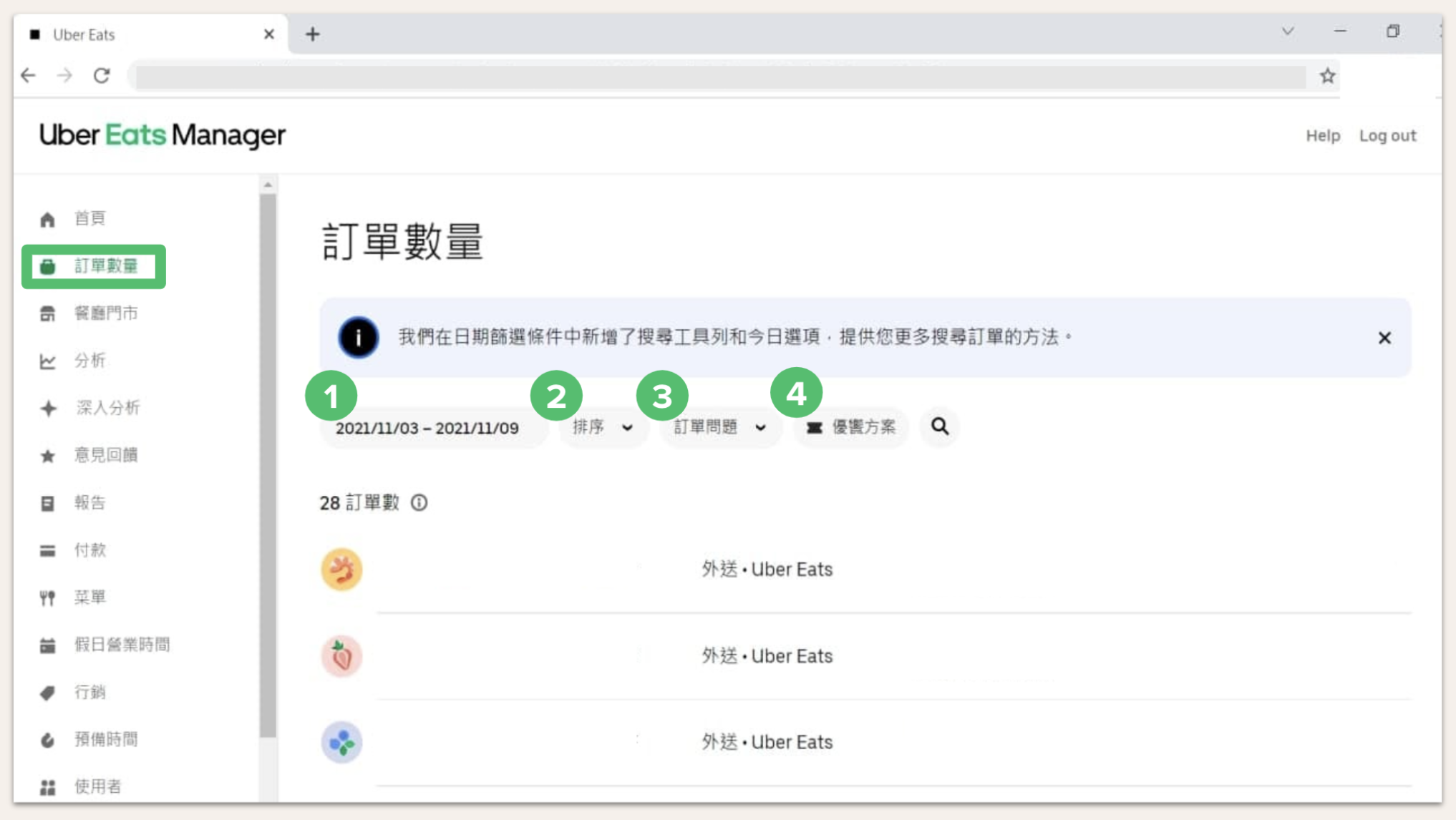The height and width of the screenshot is (820, 1456).
Task: Expand the 訂單問題 dropdown
Action: (x=719, y=427)
